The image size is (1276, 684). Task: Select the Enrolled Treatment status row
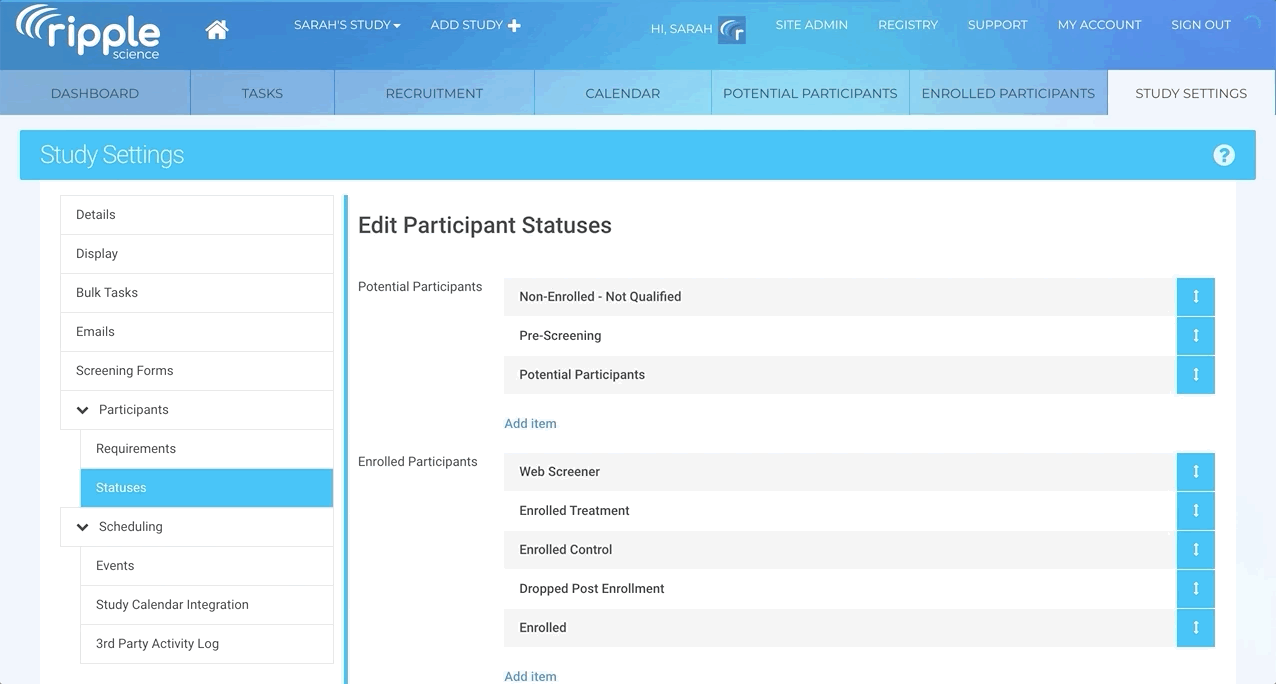click(574, 511)
